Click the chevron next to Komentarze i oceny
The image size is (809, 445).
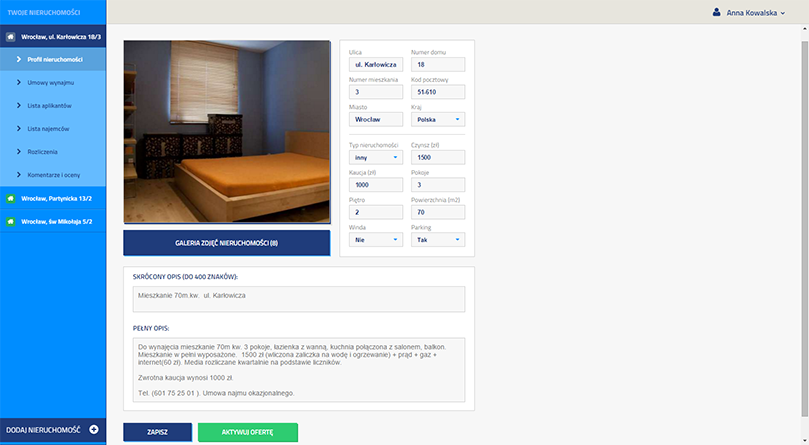tap(19, 175)
